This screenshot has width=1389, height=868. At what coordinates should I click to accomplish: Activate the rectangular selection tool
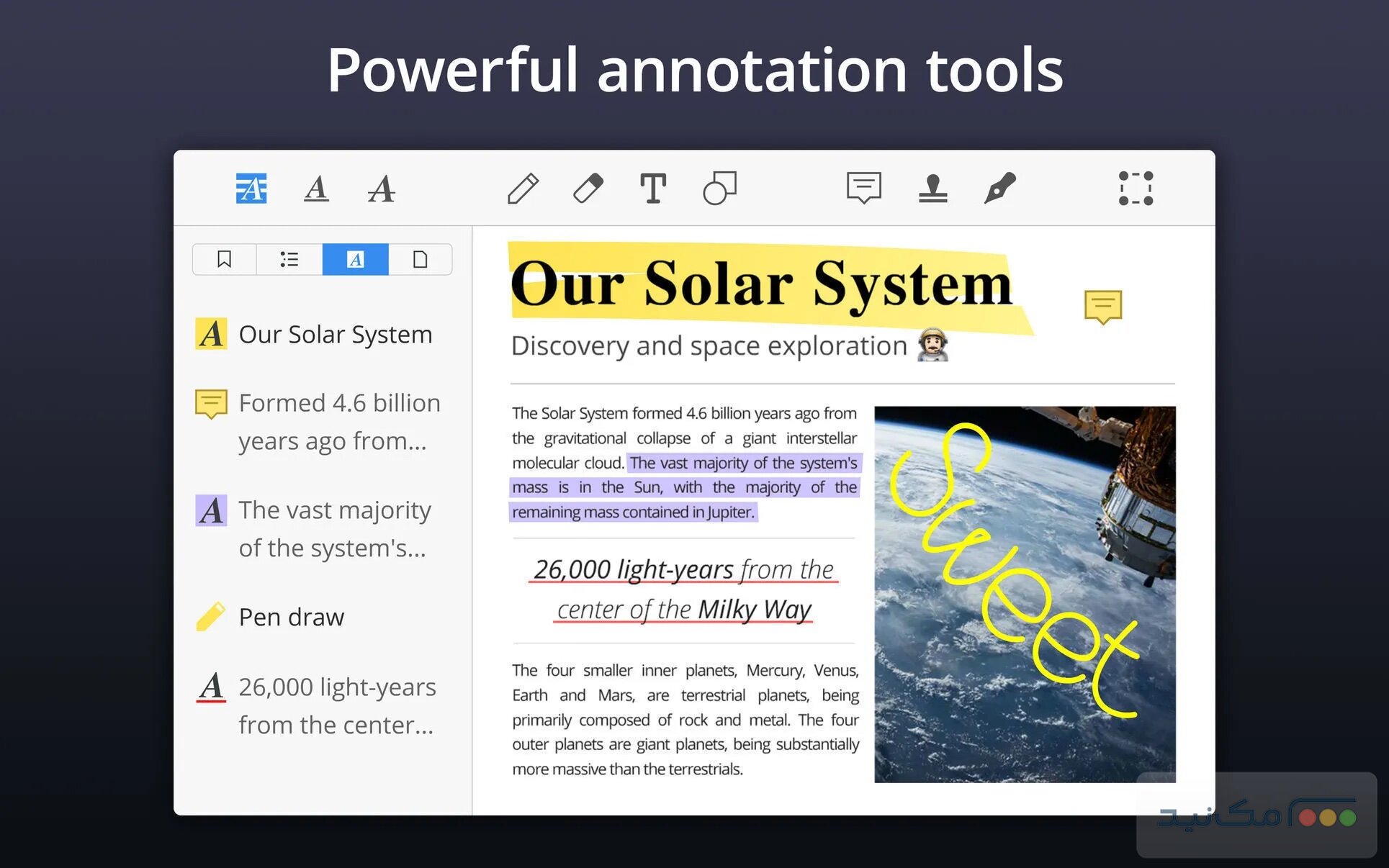pyautogui.click(x=1136, y=189)
